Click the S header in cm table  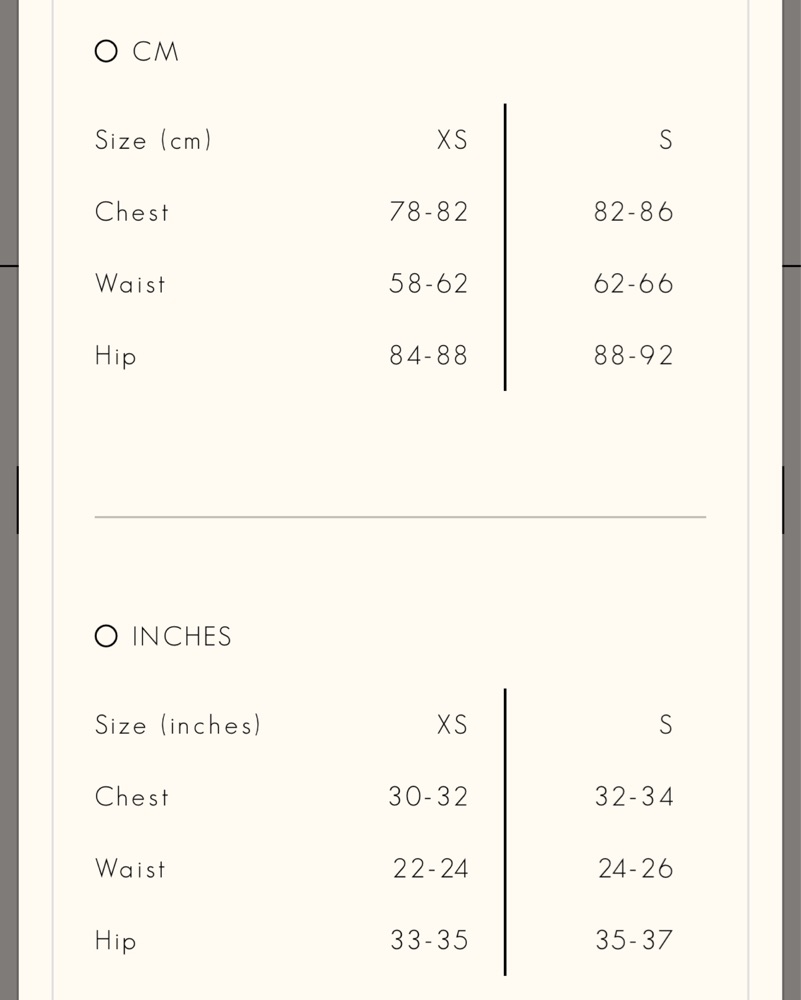(x=666, y=140)
